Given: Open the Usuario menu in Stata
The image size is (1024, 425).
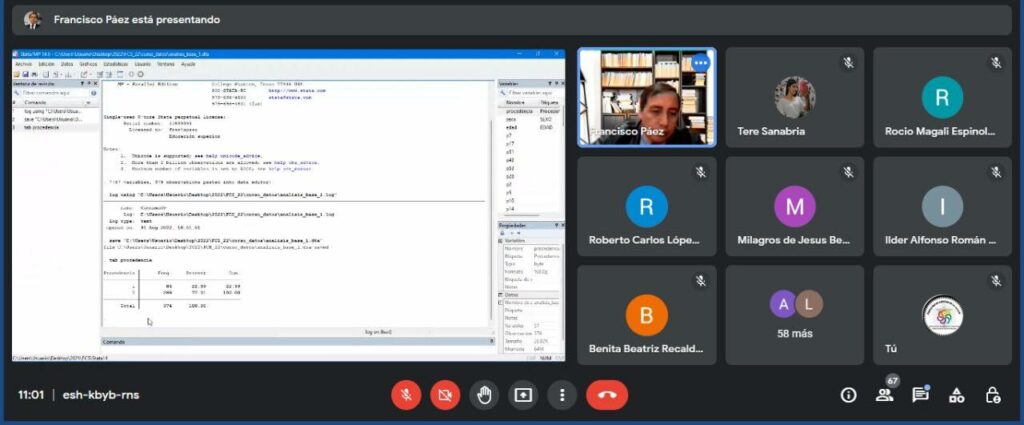Looking at the screenshot, I should click(x=142, y=64).
